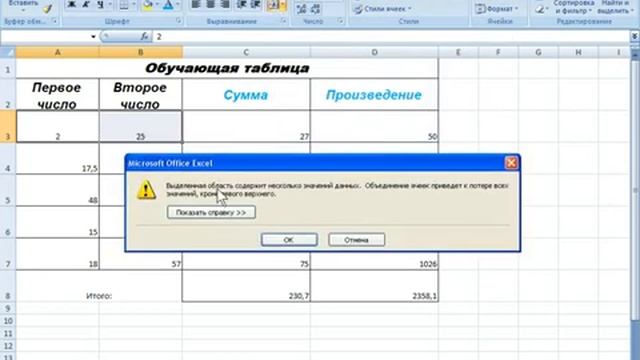Click the insert function fx icon

pos(144,36)
